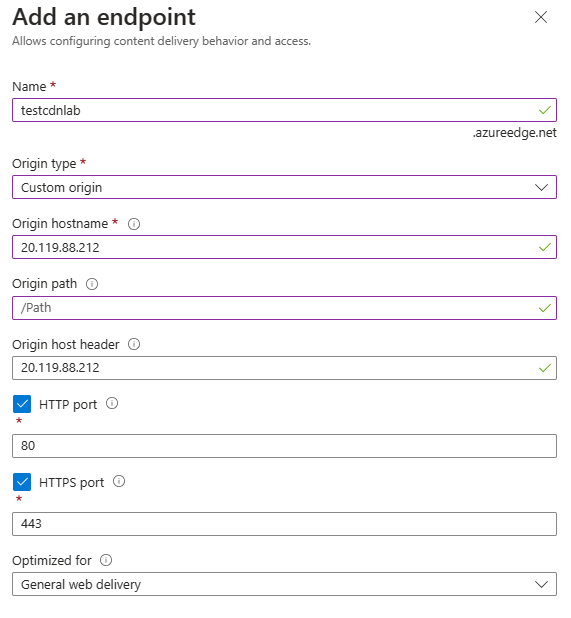Uncheck the HTTPS port checkbox
This screenshot has height=618, width=571.
pyautogui.click(x=22, y=482)
